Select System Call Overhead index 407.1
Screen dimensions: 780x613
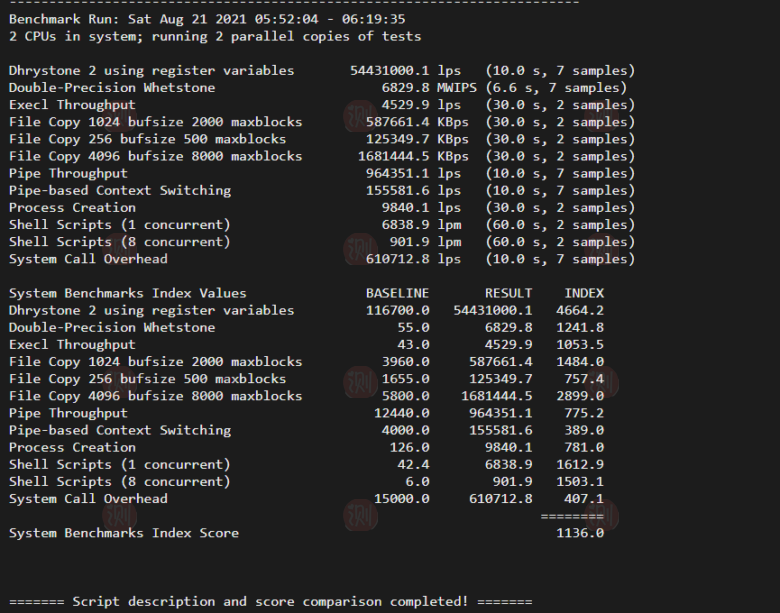584,500
